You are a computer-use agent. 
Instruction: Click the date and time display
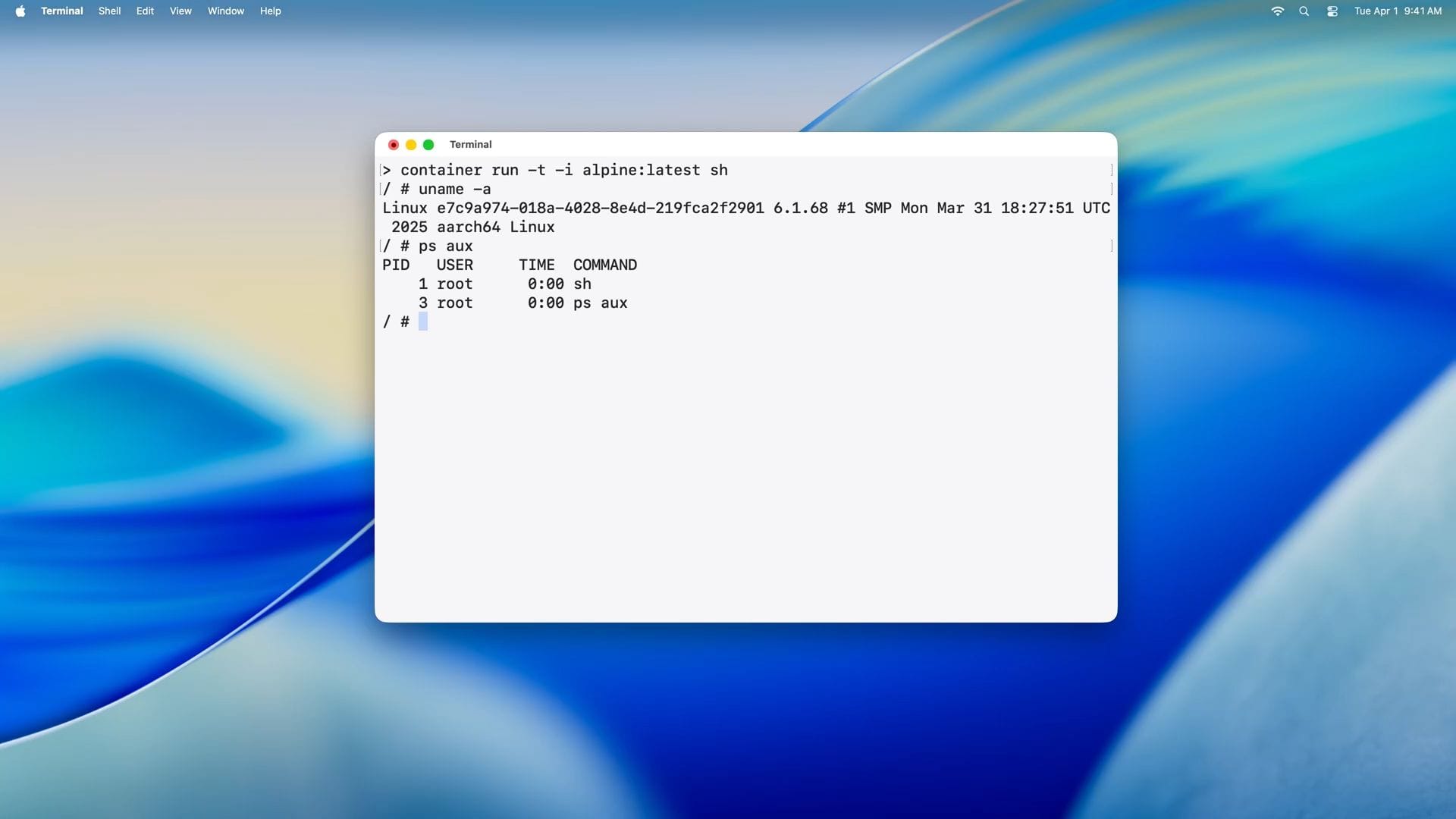(1396, 11)
